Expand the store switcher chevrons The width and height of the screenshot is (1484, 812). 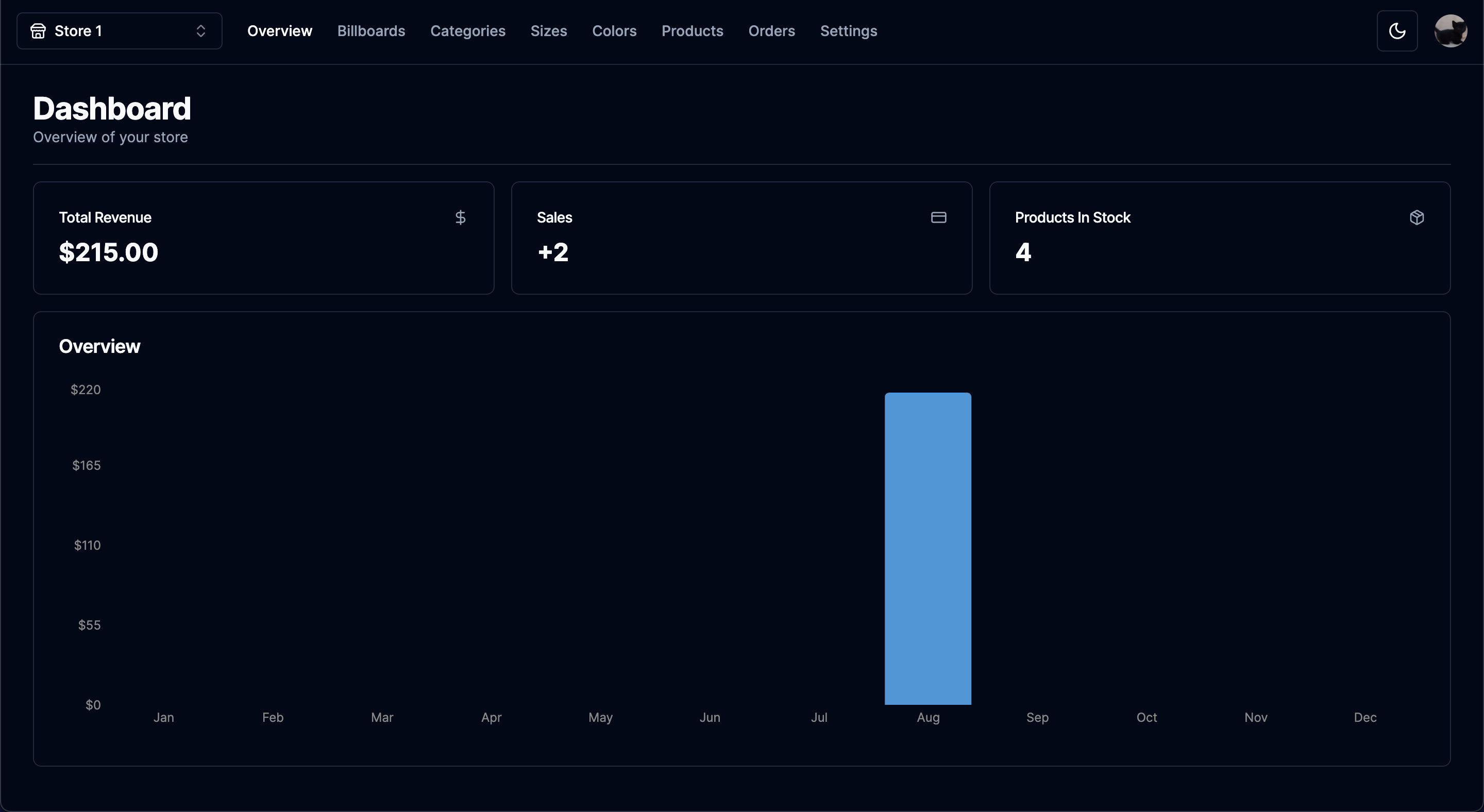tap(201, 30)
